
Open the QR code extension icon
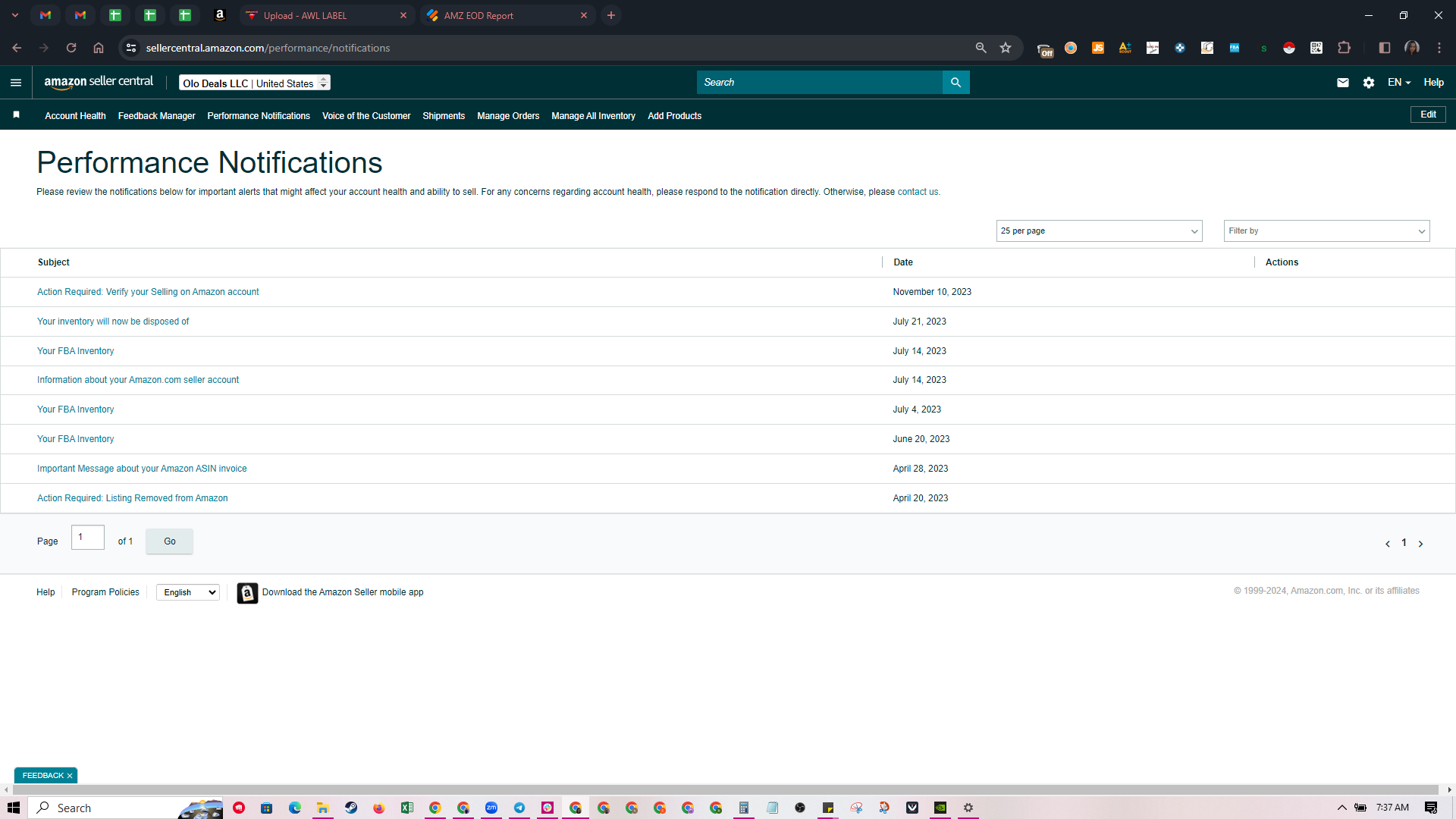click(x=1316, y=48)
